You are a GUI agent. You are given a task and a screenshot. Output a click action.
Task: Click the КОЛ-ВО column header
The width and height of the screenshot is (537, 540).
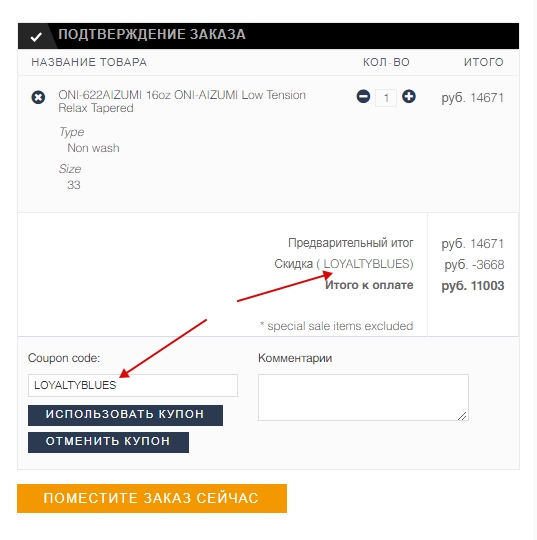386,62
